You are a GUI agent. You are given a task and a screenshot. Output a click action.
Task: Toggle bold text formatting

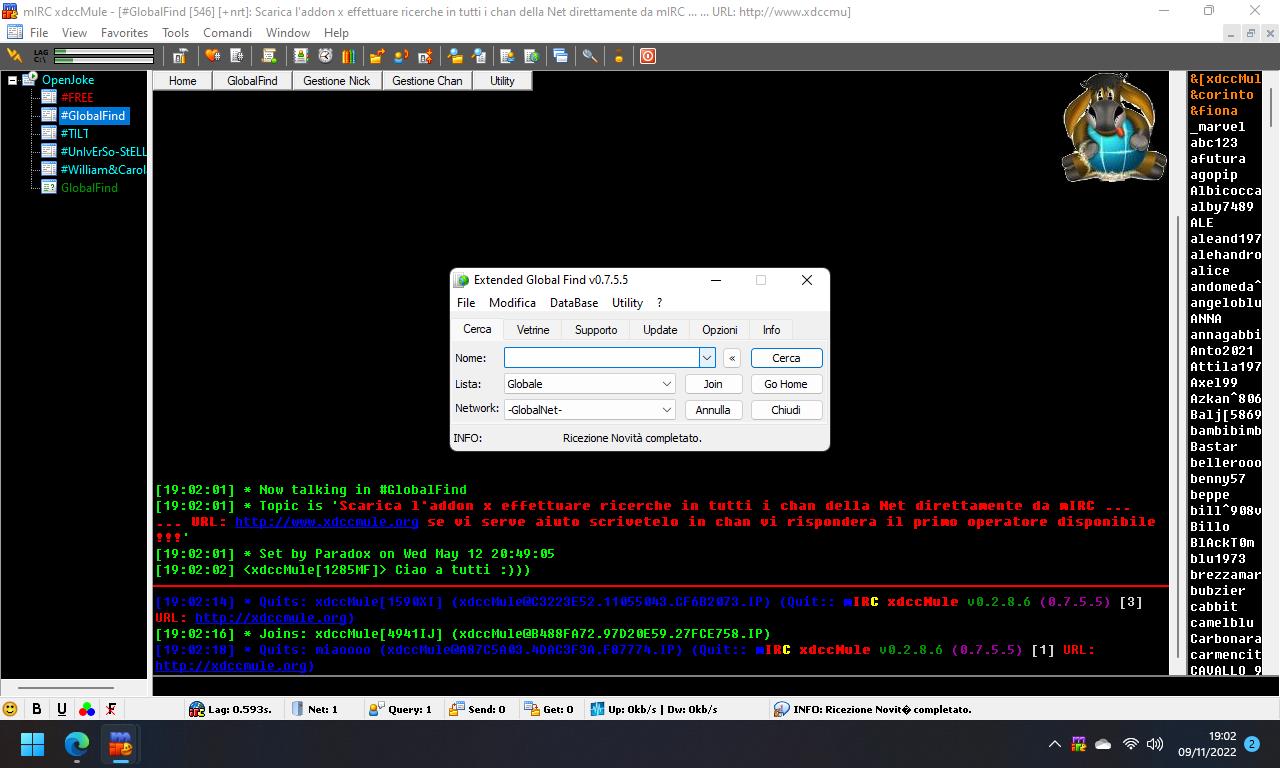pos(37,709)
